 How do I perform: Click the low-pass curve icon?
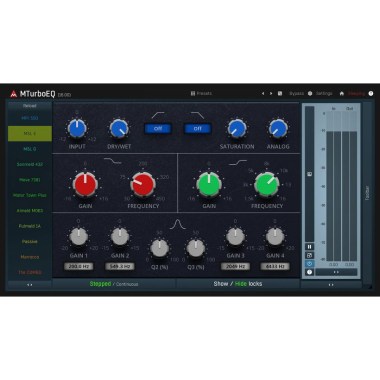point(198,115)
